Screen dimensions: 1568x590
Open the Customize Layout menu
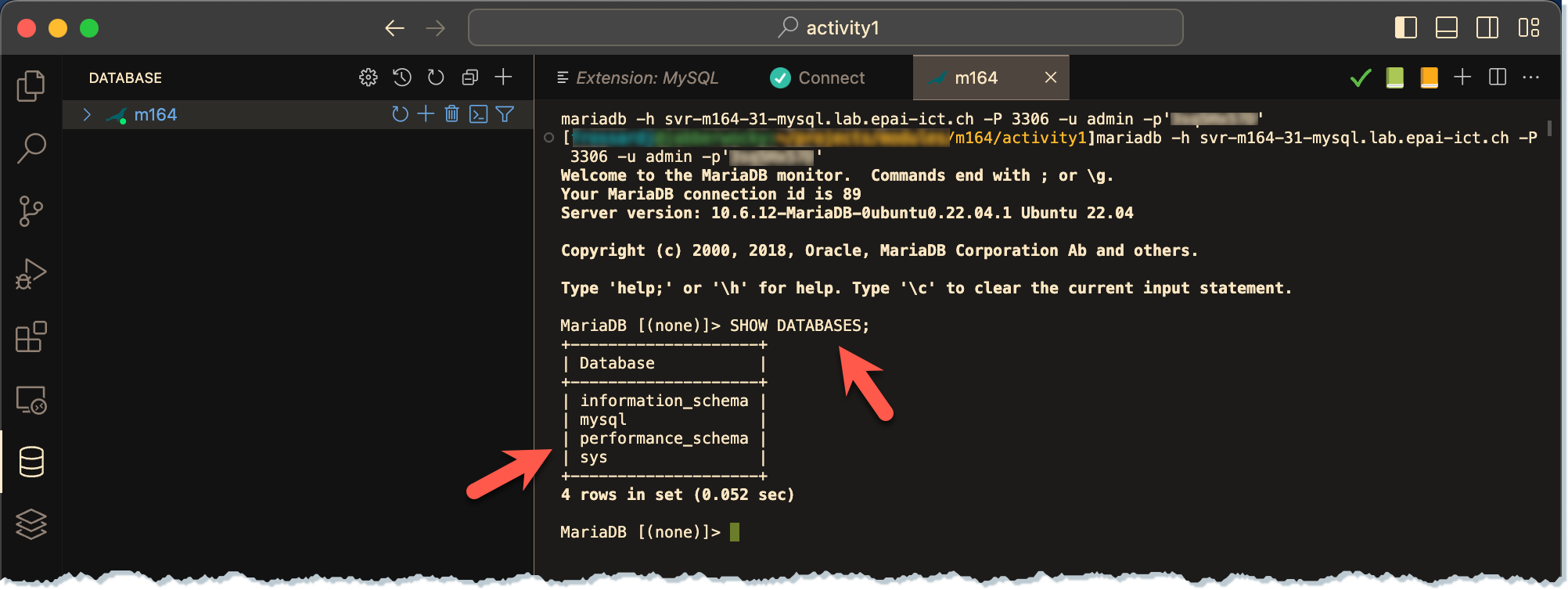[1529, 28]
